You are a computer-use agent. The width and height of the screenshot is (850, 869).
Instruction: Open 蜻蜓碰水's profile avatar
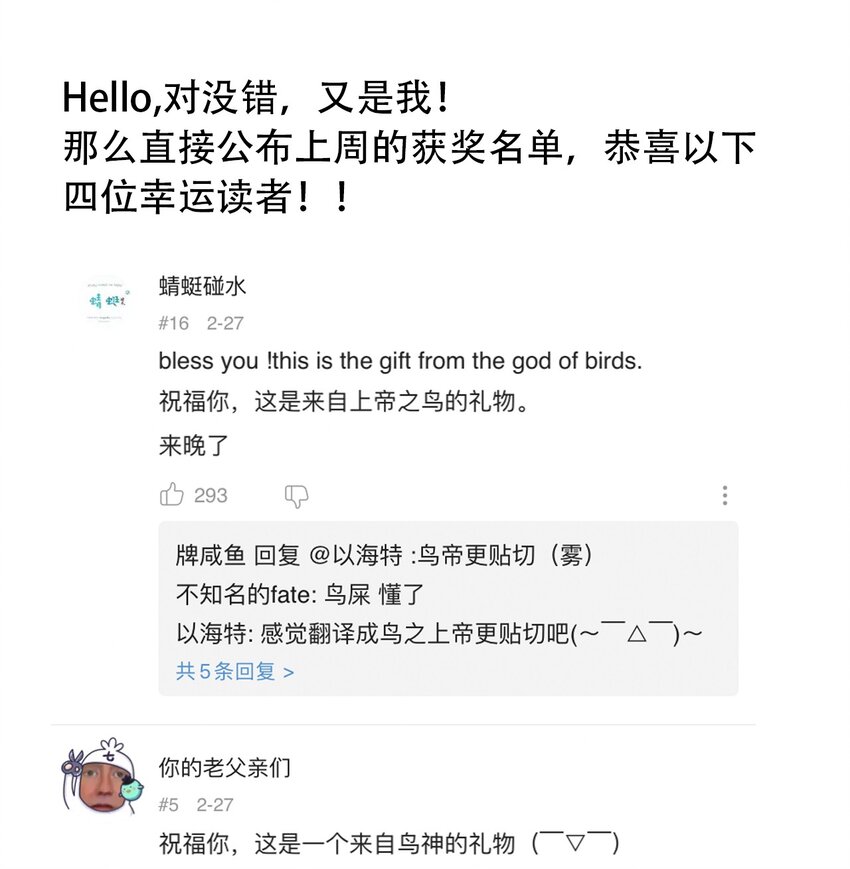pos(105,299)
